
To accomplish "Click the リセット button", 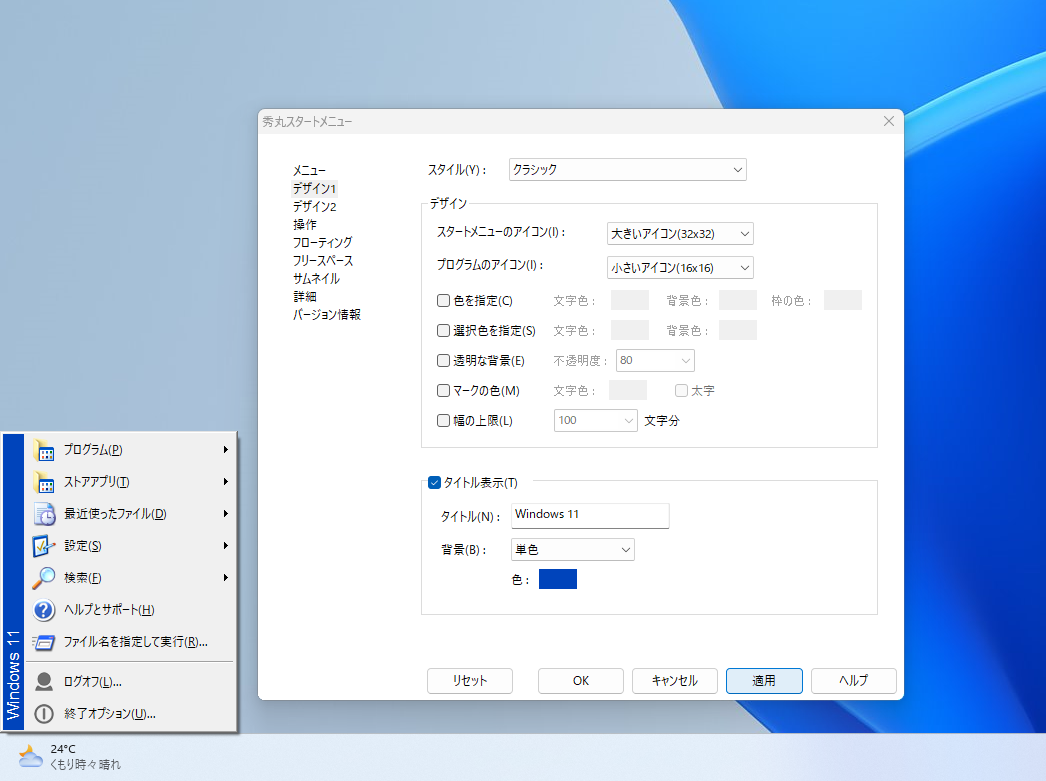I will pyautogui.click(x=470, y=680).
